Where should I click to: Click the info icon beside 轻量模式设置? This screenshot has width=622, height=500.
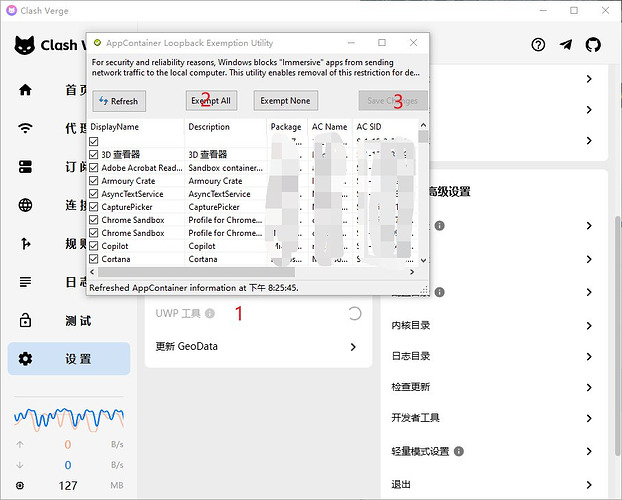(459, 451)
